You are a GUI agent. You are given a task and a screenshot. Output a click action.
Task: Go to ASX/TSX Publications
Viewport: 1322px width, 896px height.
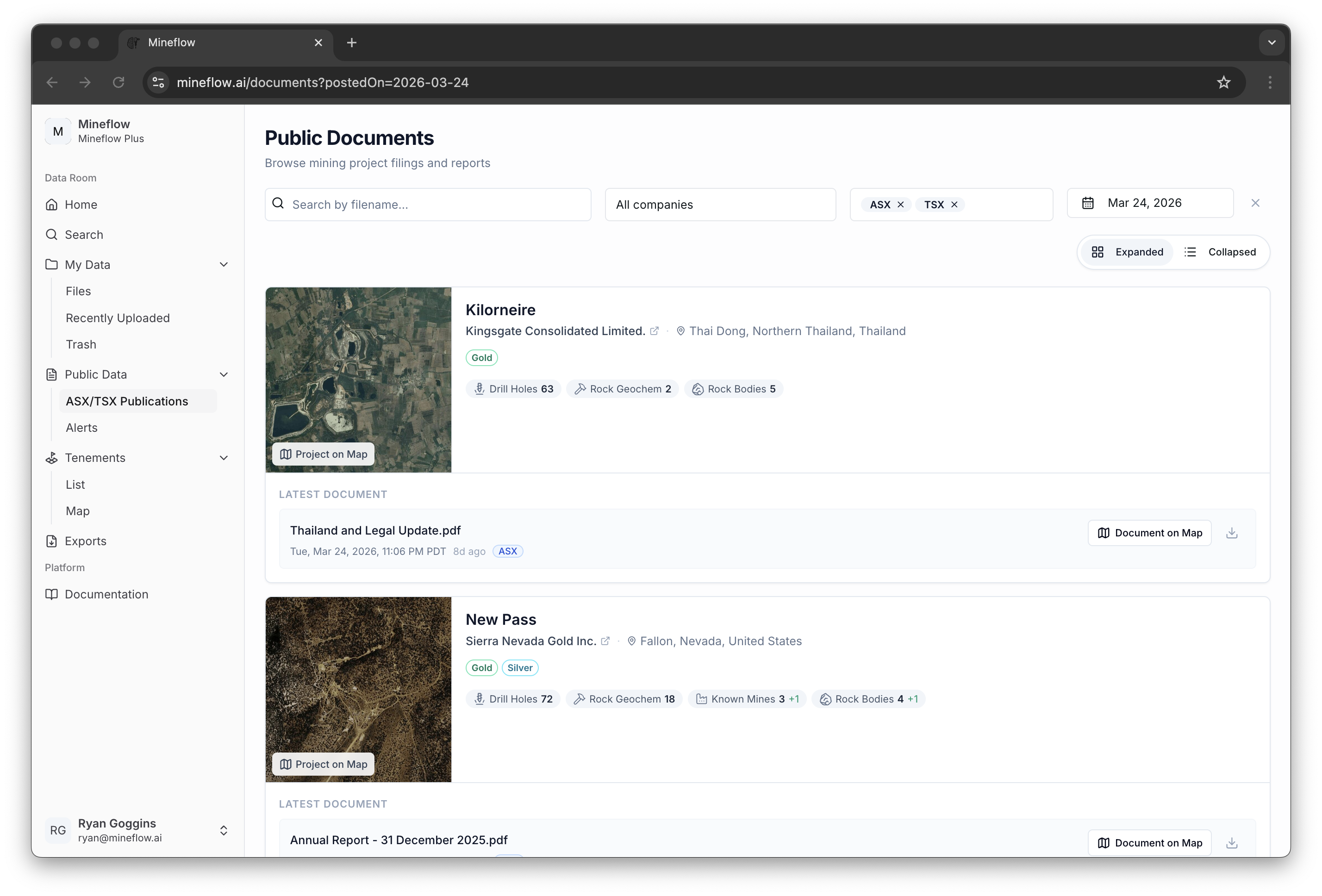click(127, 402)
